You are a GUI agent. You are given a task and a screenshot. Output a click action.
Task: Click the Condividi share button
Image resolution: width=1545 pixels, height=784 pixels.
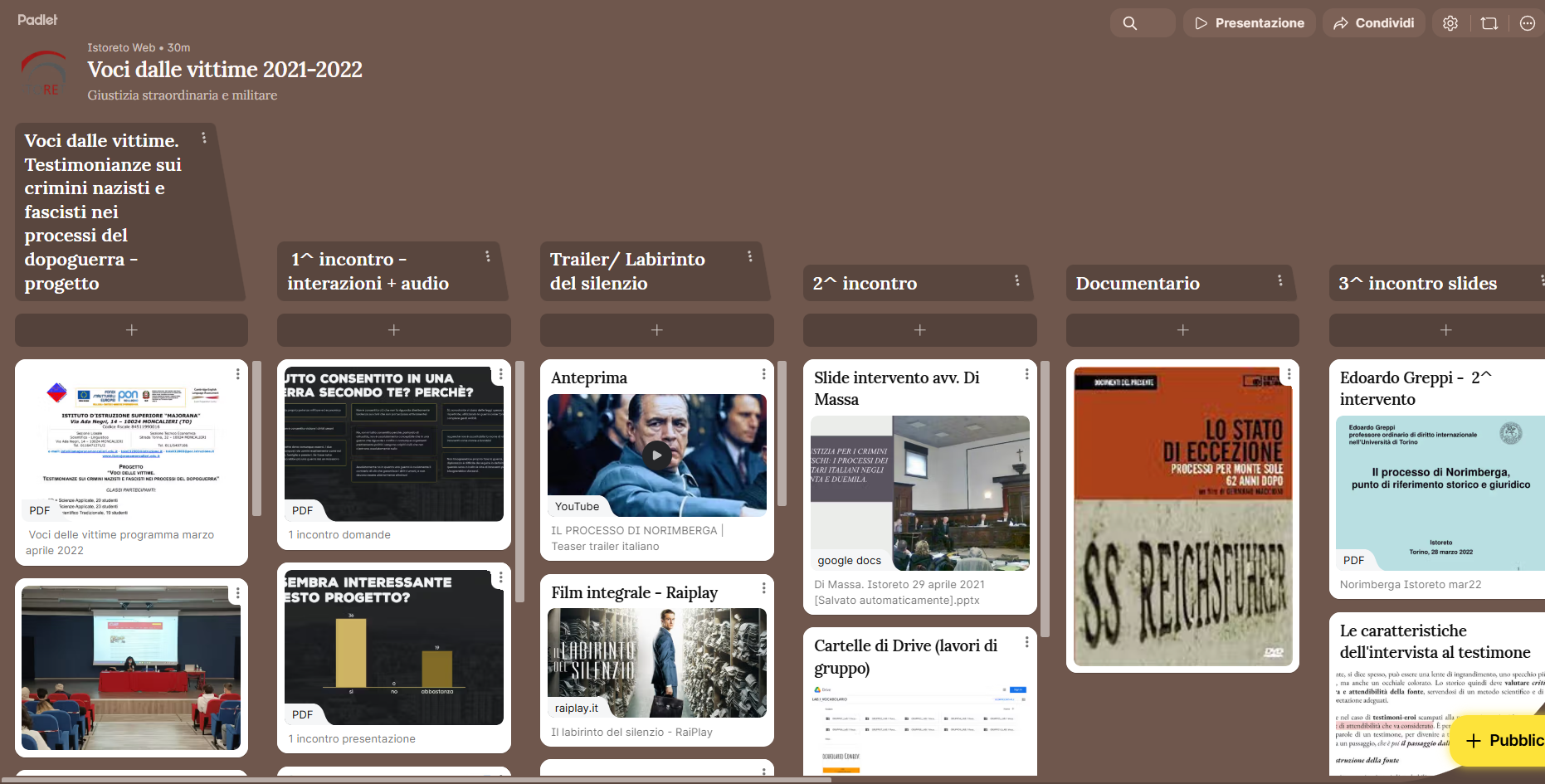coord(1374,23)
